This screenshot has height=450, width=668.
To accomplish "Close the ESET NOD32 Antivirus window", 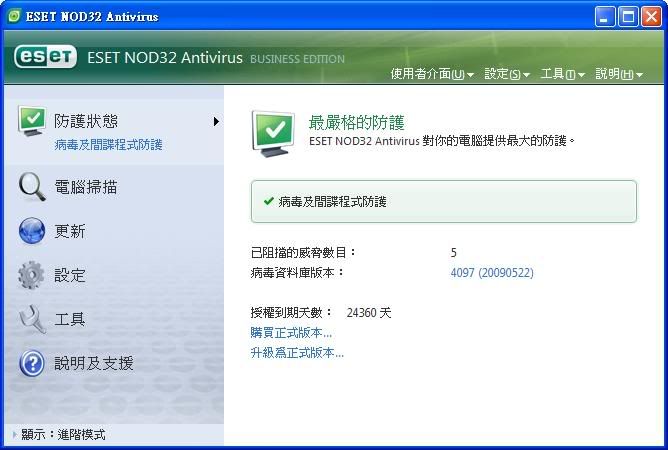I will pos(651,16).
